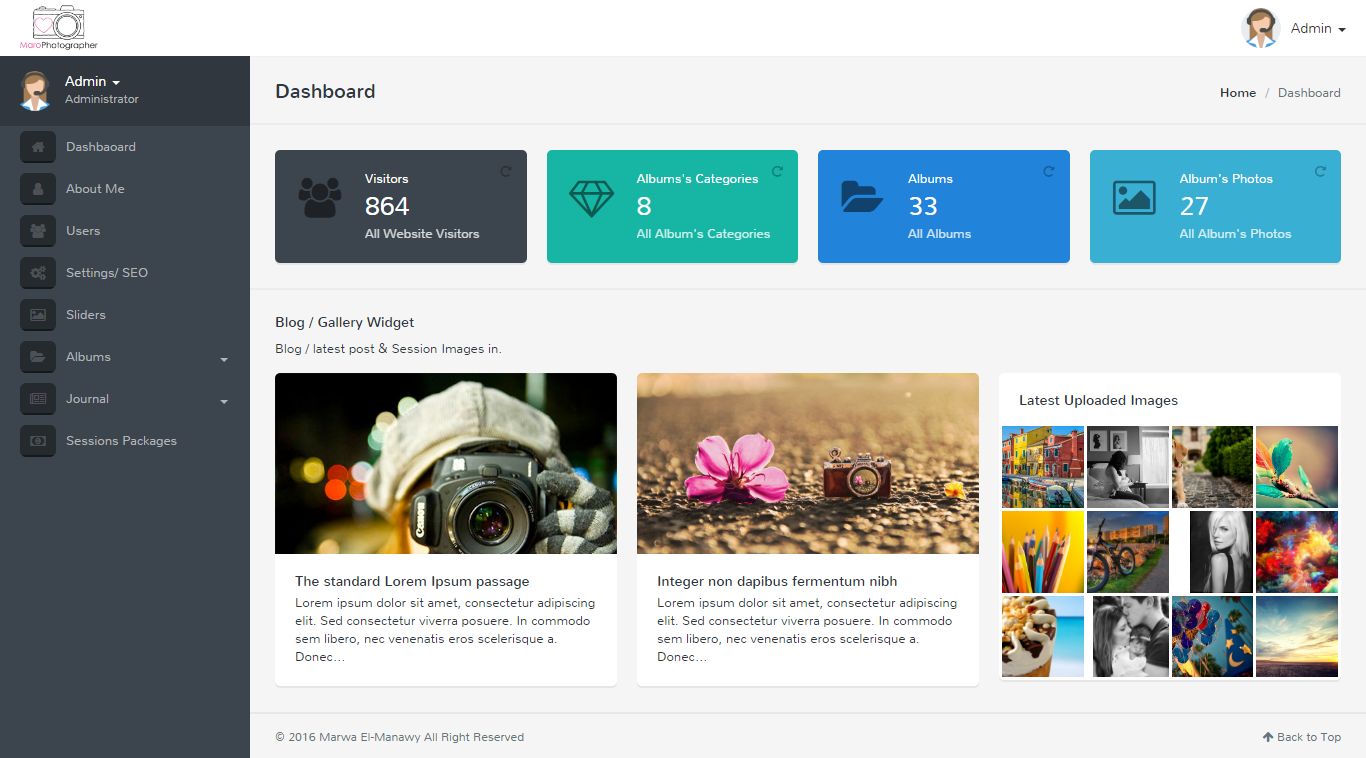
Task: Click the gears icon beside Settings/ SEO
Action: pos(38,273)
